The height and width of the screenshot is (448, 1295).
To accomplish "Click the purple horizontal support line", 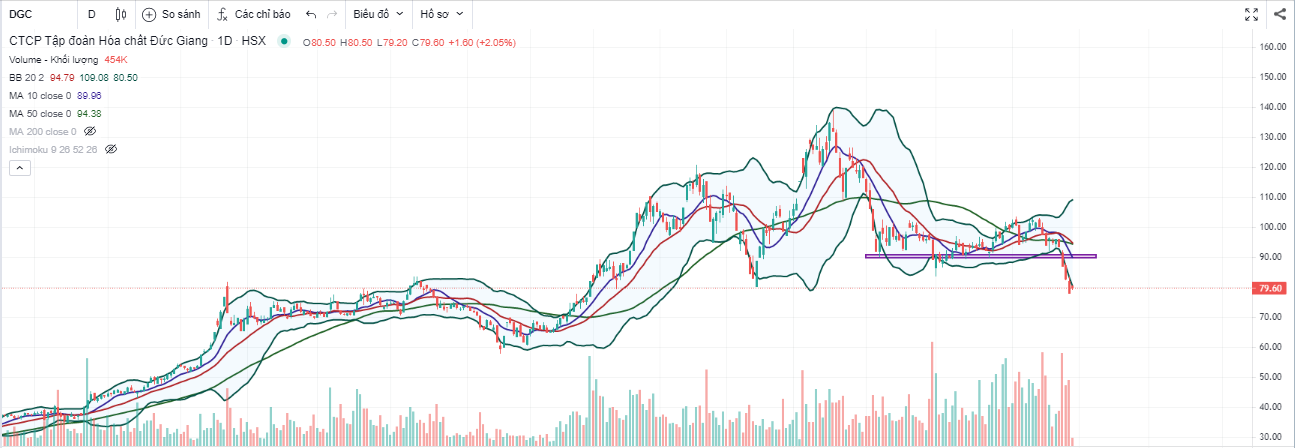I will coord(980,256).
